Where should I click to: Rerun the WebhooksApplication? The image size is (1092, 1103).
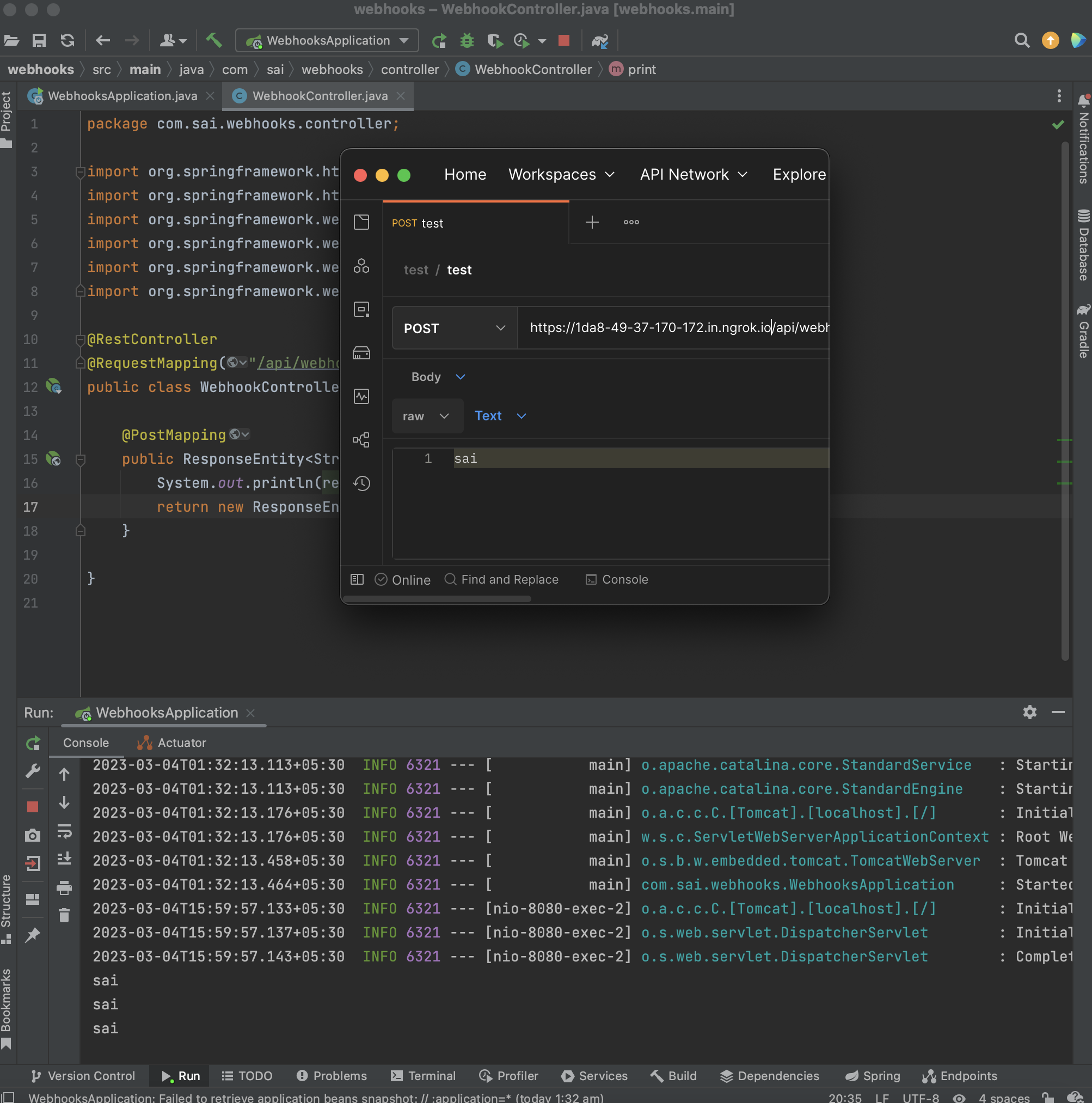click(33, 743)
